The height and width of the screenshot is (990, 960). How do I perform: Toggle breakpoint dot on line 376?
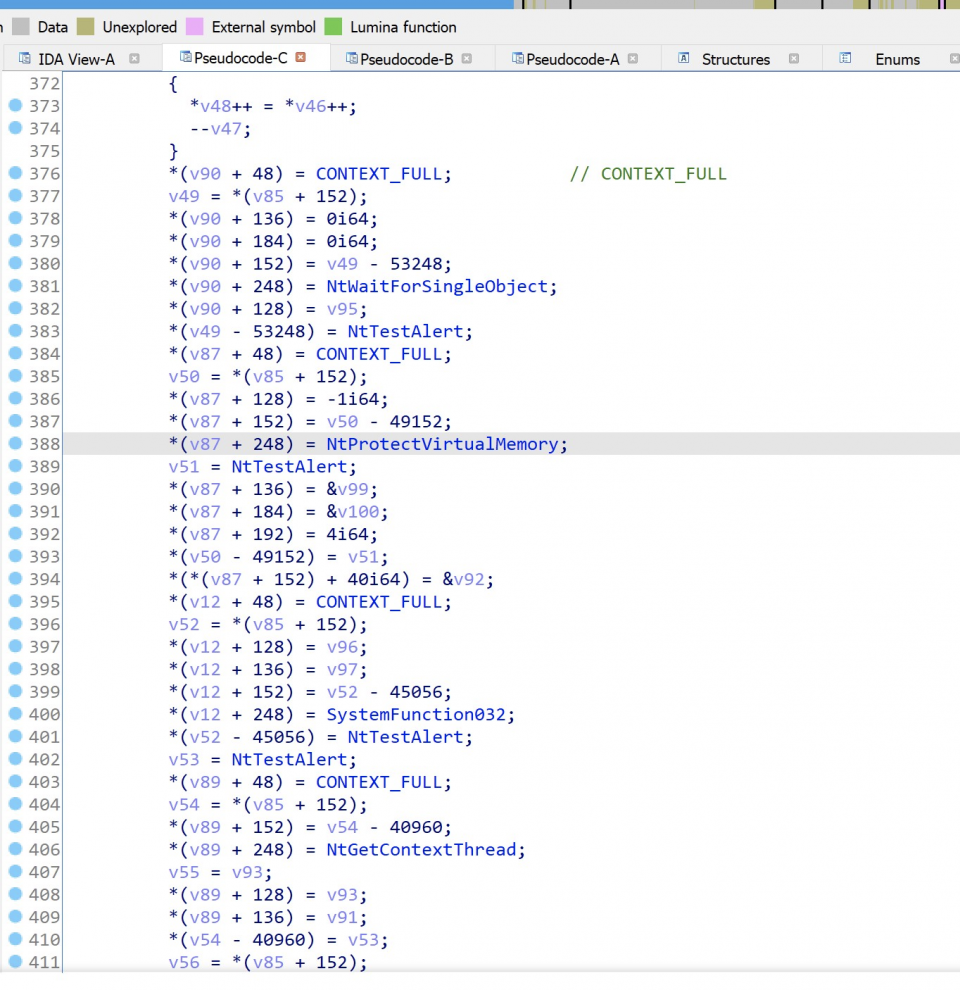click(16, 172)
